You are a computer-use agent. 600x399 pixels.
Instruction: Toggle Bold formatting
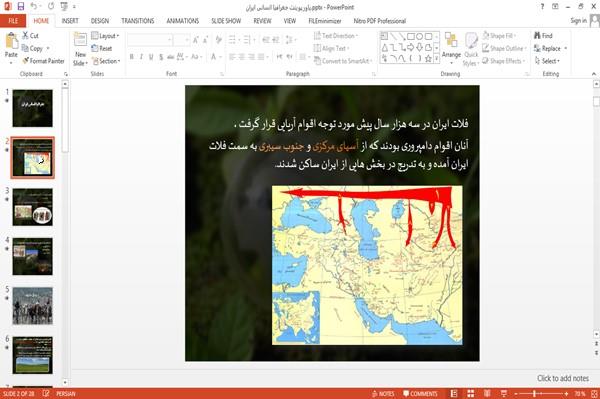[x=132, y=57]
